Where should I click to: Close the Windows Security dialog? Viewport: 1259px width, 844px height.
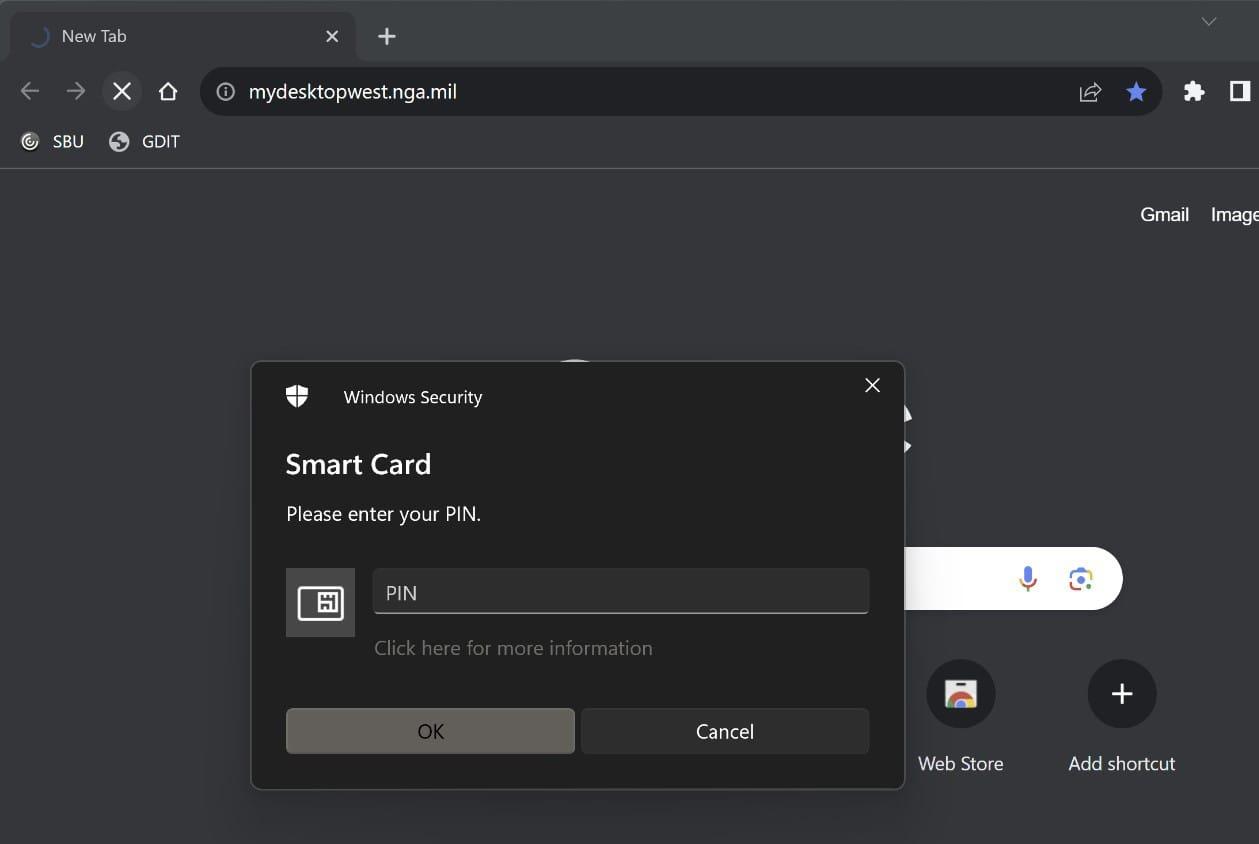pos(872,386)
